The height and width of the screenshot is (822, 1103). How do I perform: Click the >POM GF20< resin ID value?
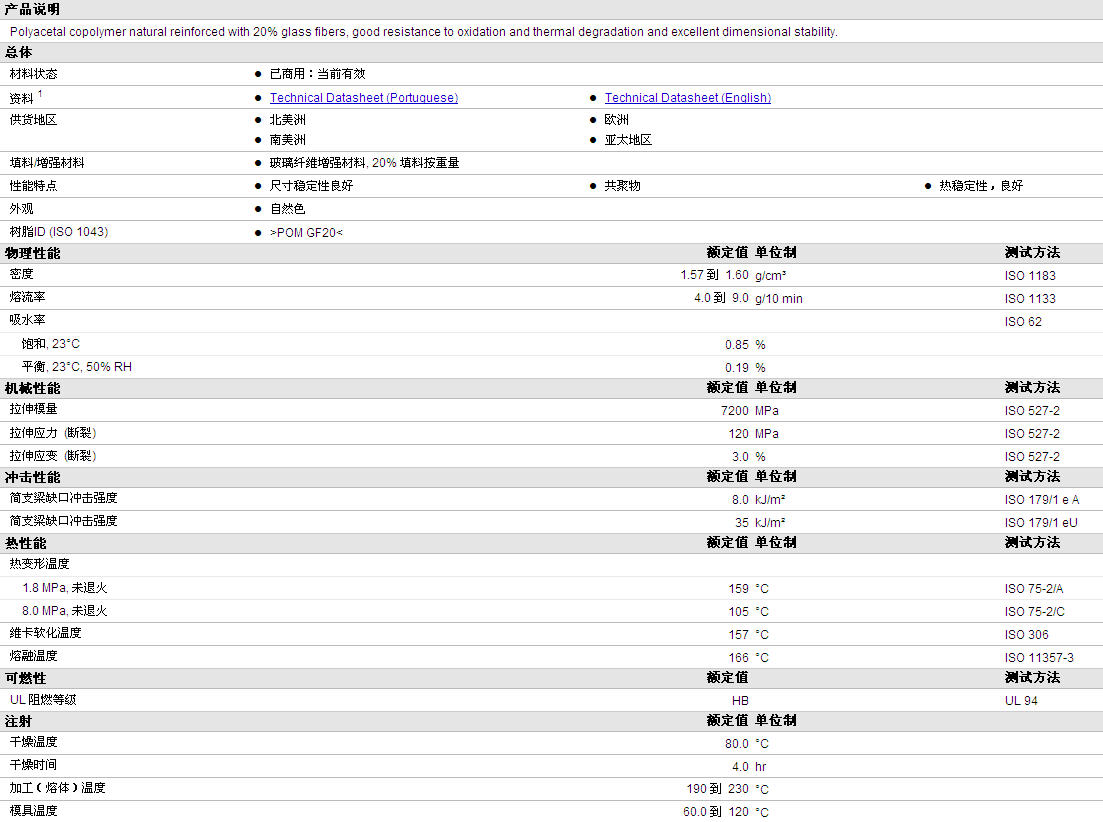point(306,232)
